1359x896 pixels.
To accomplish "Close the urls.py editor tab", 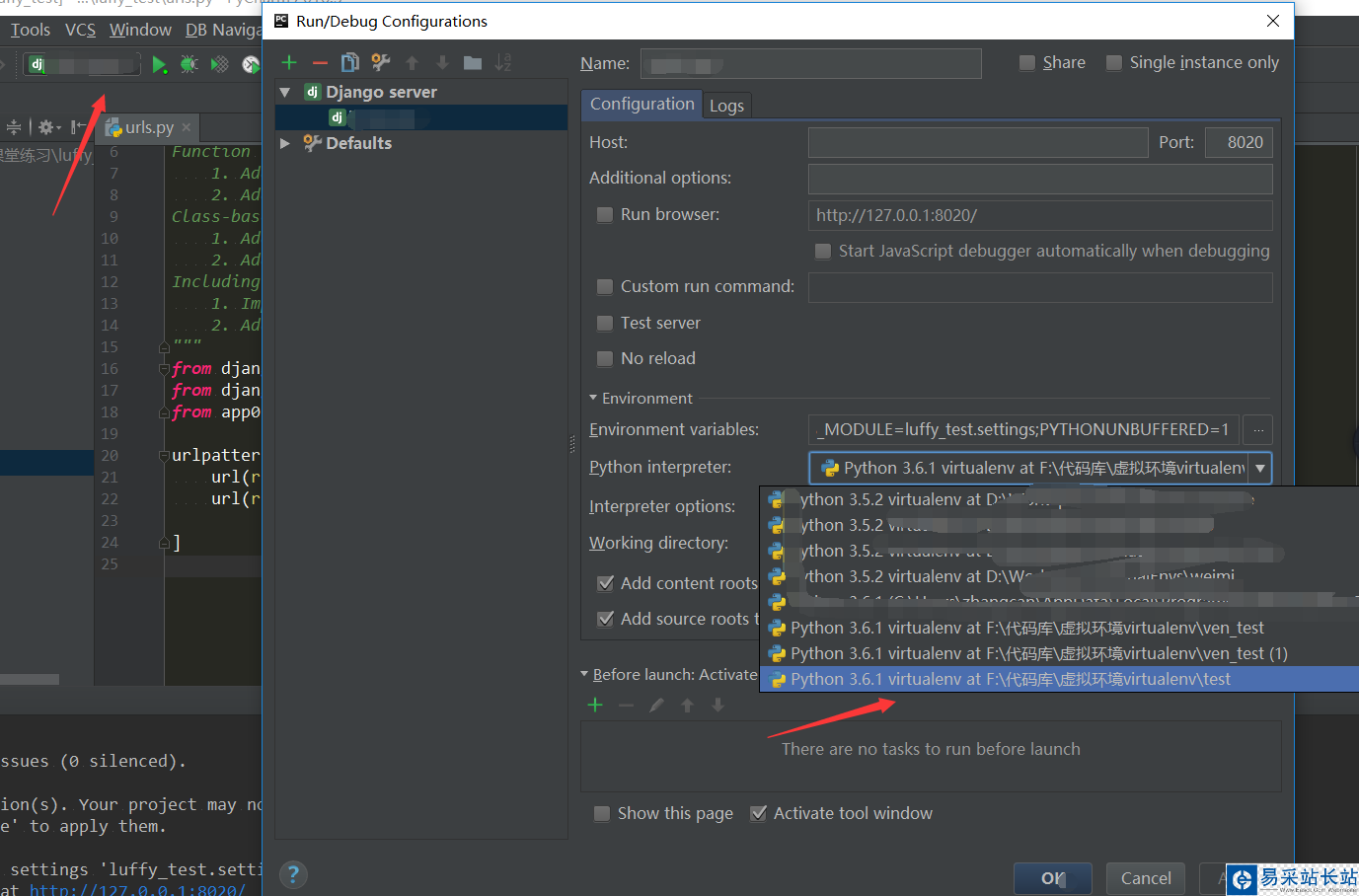I will (187, 127).
